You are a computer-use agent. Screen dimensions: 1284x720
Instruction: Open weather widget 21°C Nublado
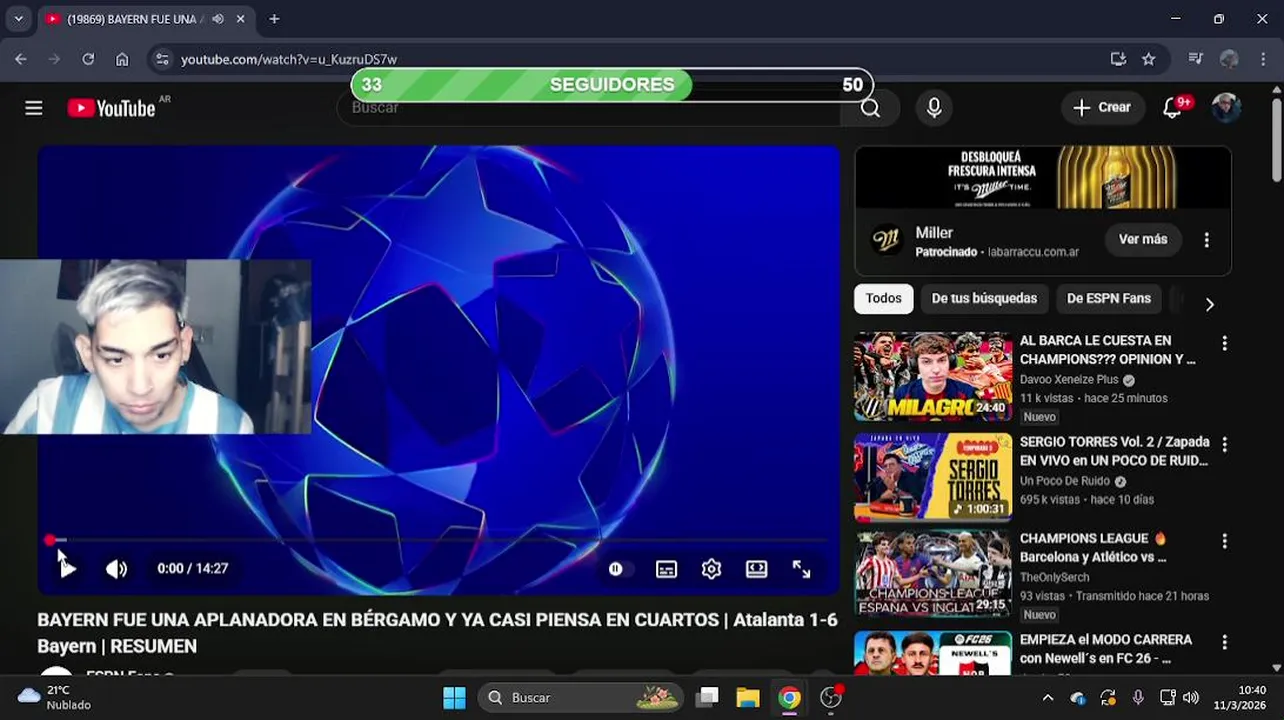pos(55,697)
